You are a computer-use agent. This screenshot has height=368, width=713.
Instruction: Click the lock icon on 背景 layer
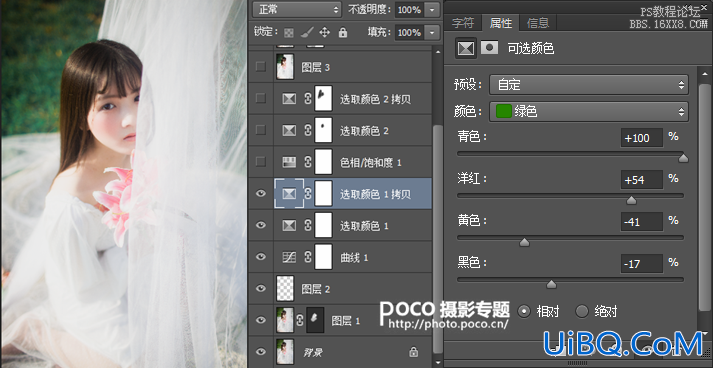[413, 352]
